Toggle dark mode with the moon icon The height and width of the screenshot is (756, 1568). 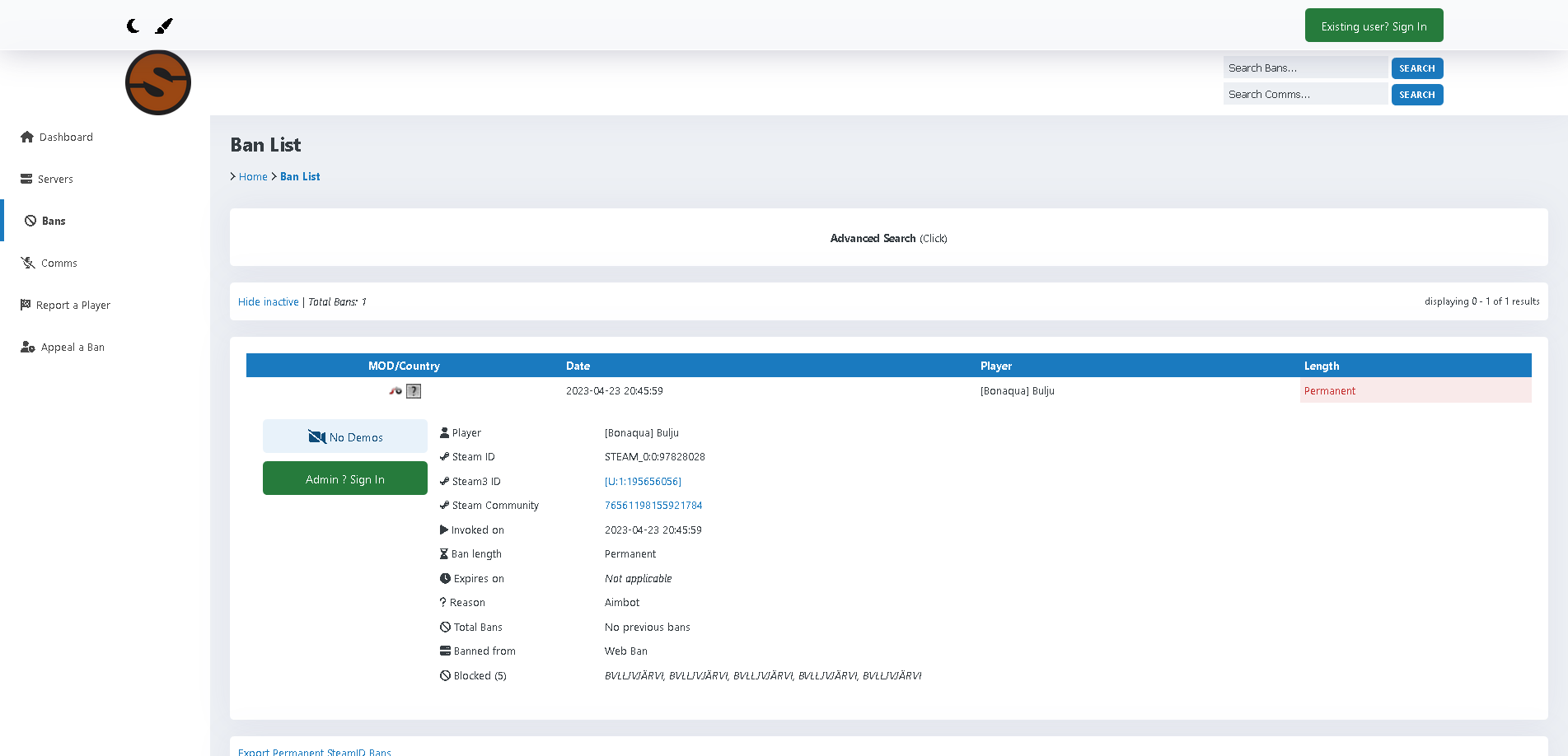[x=133, y=26]
